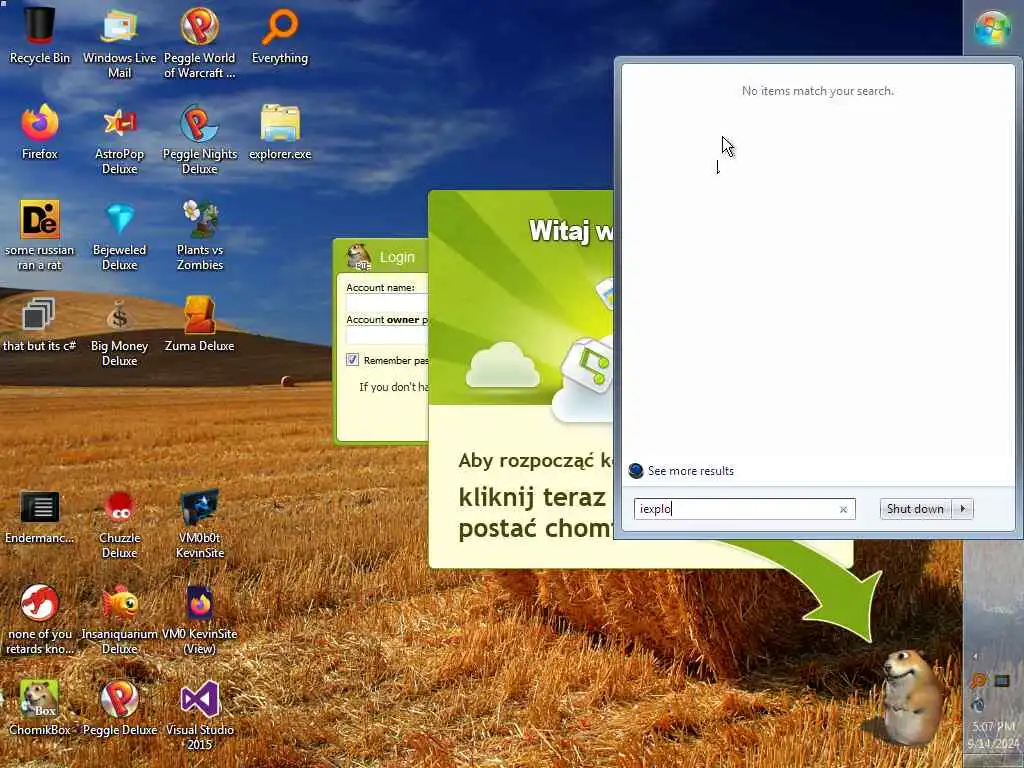This screenshot has width=1024, height=768.
Task: Select the AstroPop Deluxe desktop icon
Action: (x=120, y=139)
